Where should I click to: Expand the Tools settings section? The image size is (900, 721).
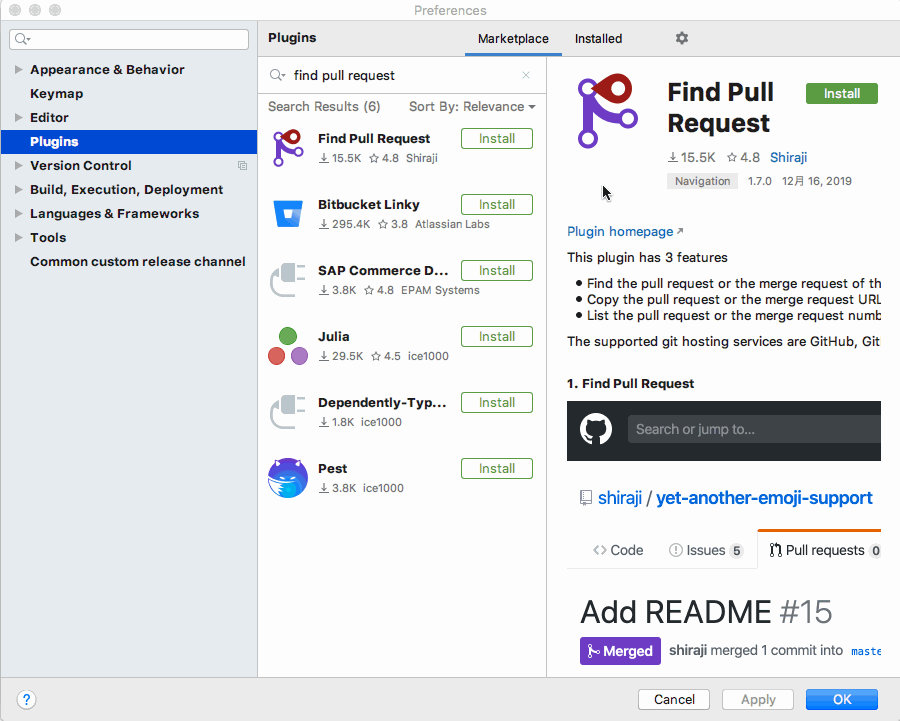(x=18, y=238)
